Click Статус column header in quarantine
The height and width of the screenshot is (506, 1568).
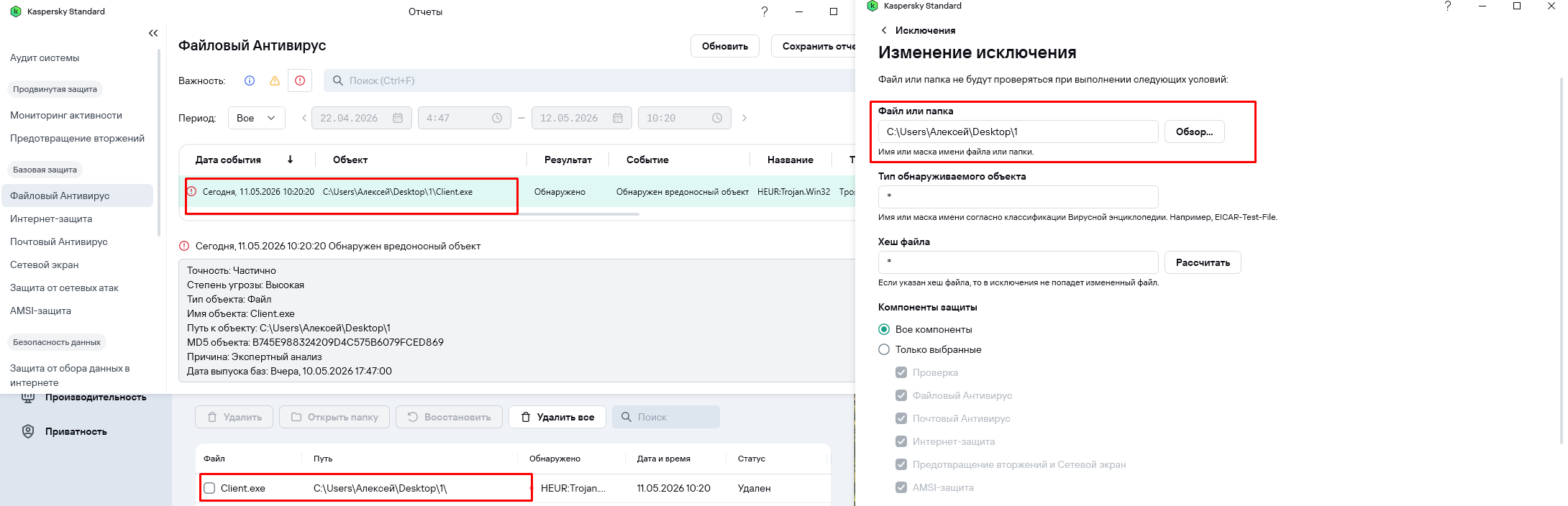(752, 459)
